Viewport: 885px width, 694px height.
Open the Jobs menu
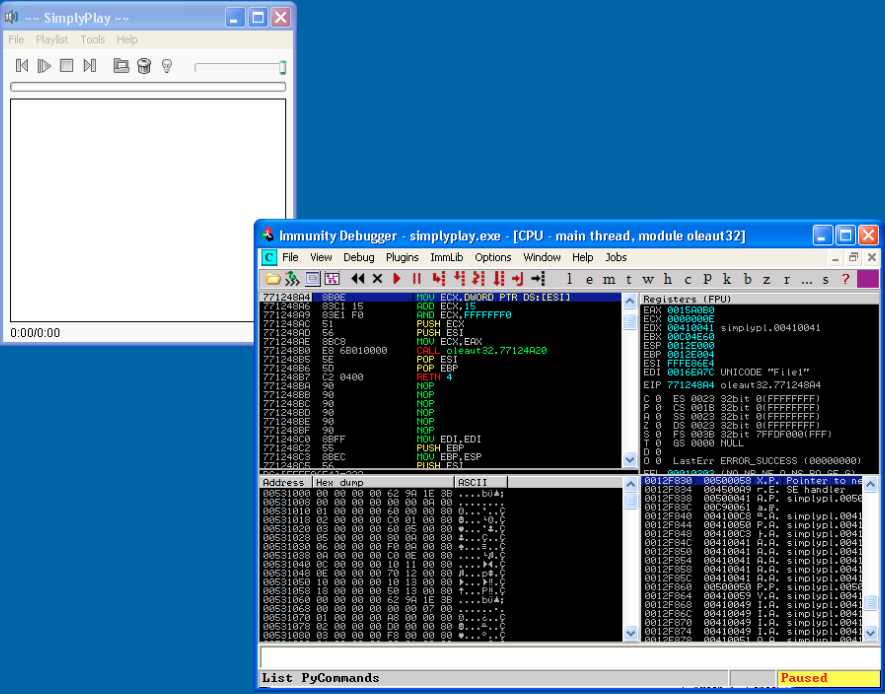pyautogui.click(x=616, y=257)
